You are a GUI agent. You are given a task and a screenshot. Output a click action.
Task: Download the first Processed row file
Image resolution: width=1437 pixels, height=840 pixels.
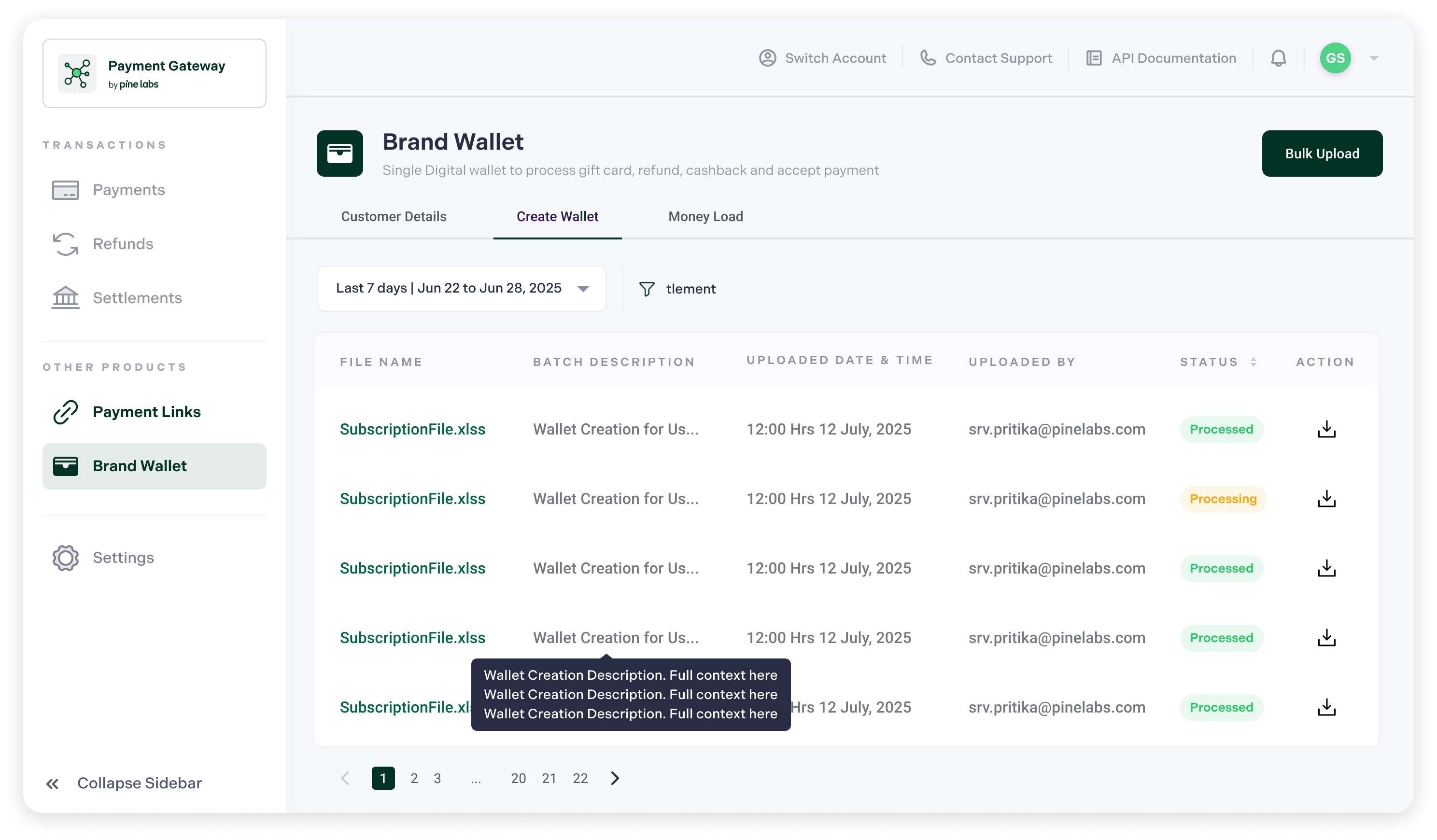[x=1326, y=429]
